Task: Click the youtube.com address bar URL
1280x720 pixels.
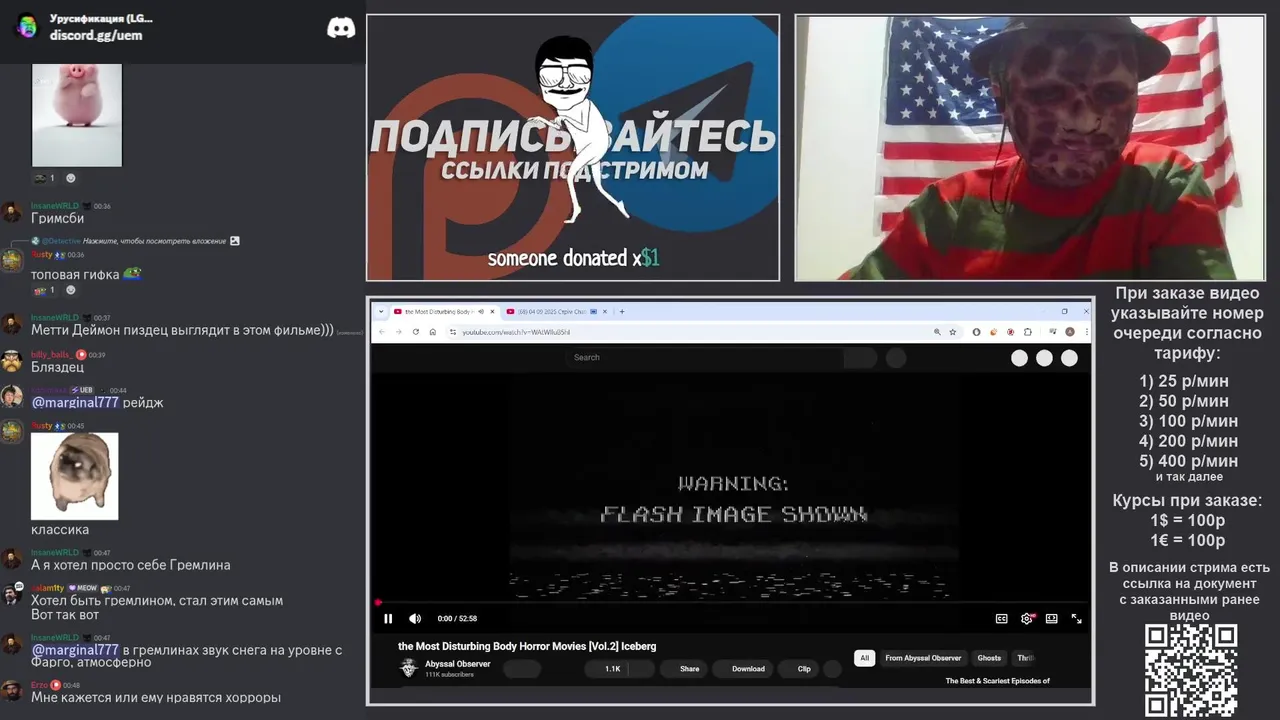Action: [516, 332]
